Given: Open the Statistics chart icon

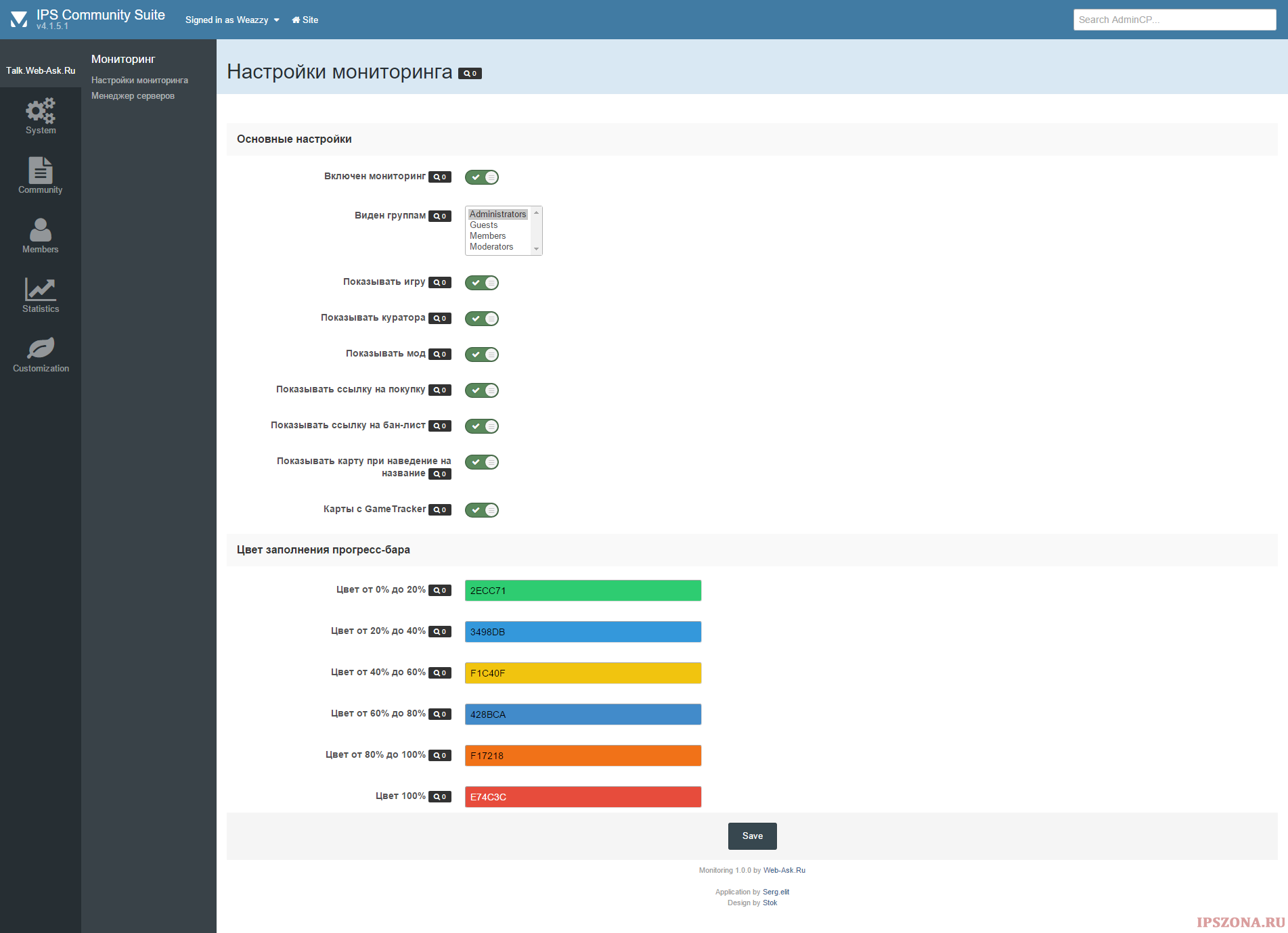Looking at the screenshot, I should (x=41, y=289).
